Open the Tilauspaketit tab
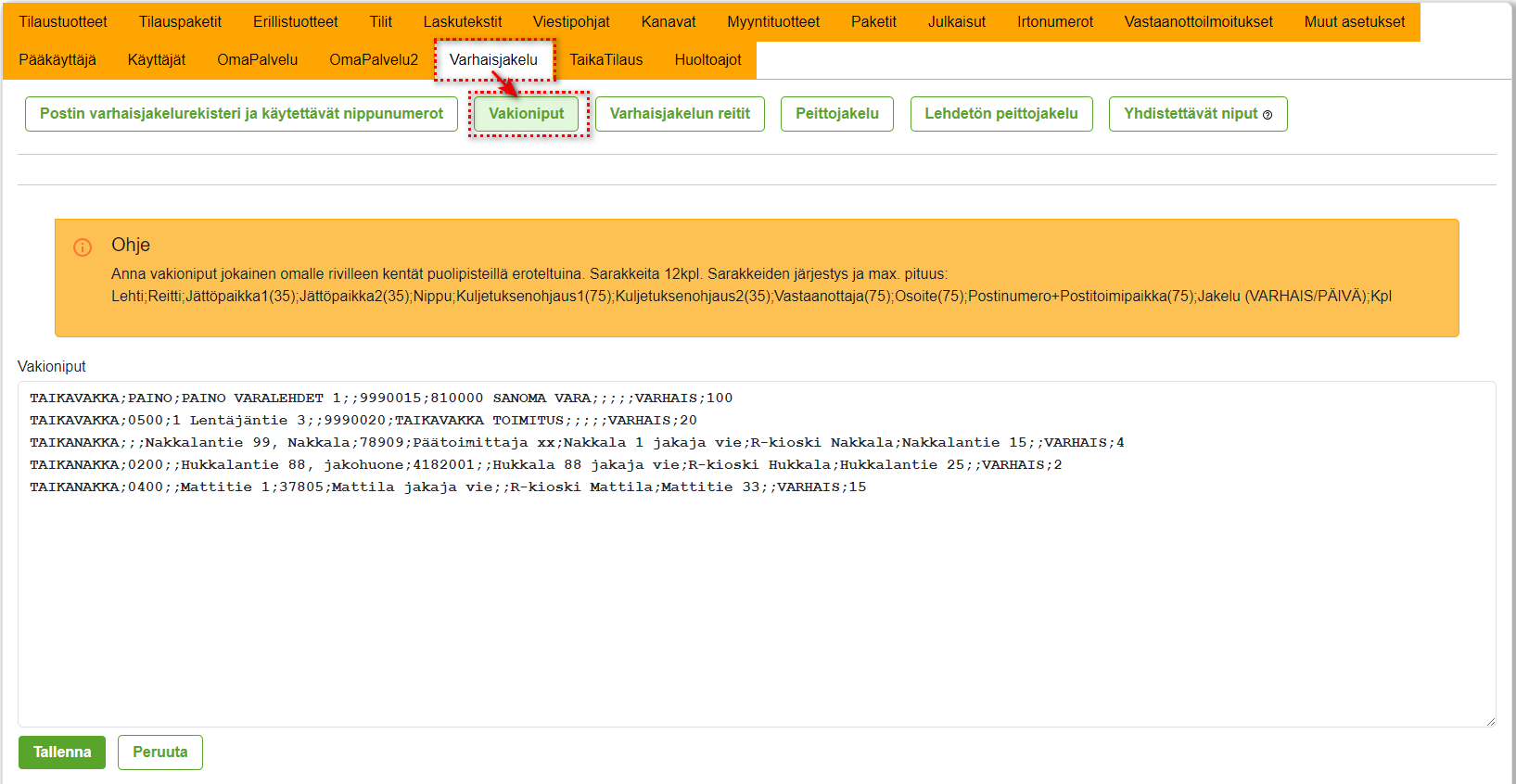Screen dimensions: 1516x784 (180, 21)
